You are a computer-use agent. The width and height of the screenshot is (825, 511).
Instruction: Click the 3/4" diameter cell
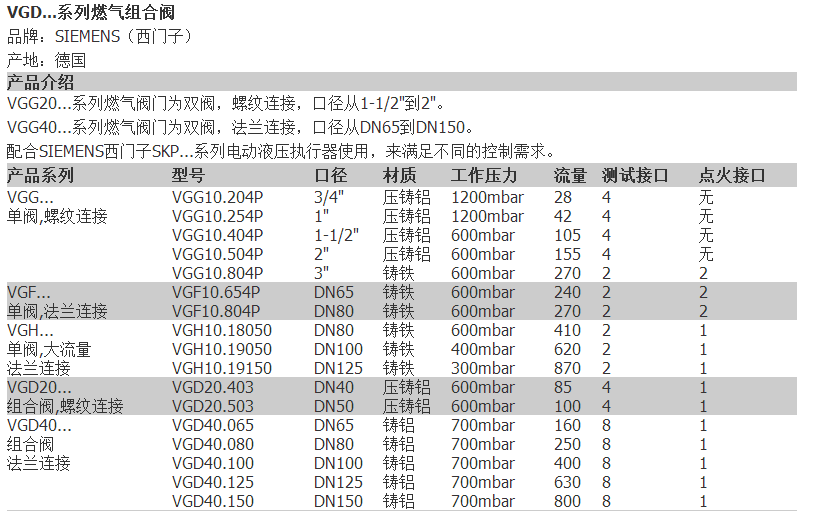click(x=329, y=197)
